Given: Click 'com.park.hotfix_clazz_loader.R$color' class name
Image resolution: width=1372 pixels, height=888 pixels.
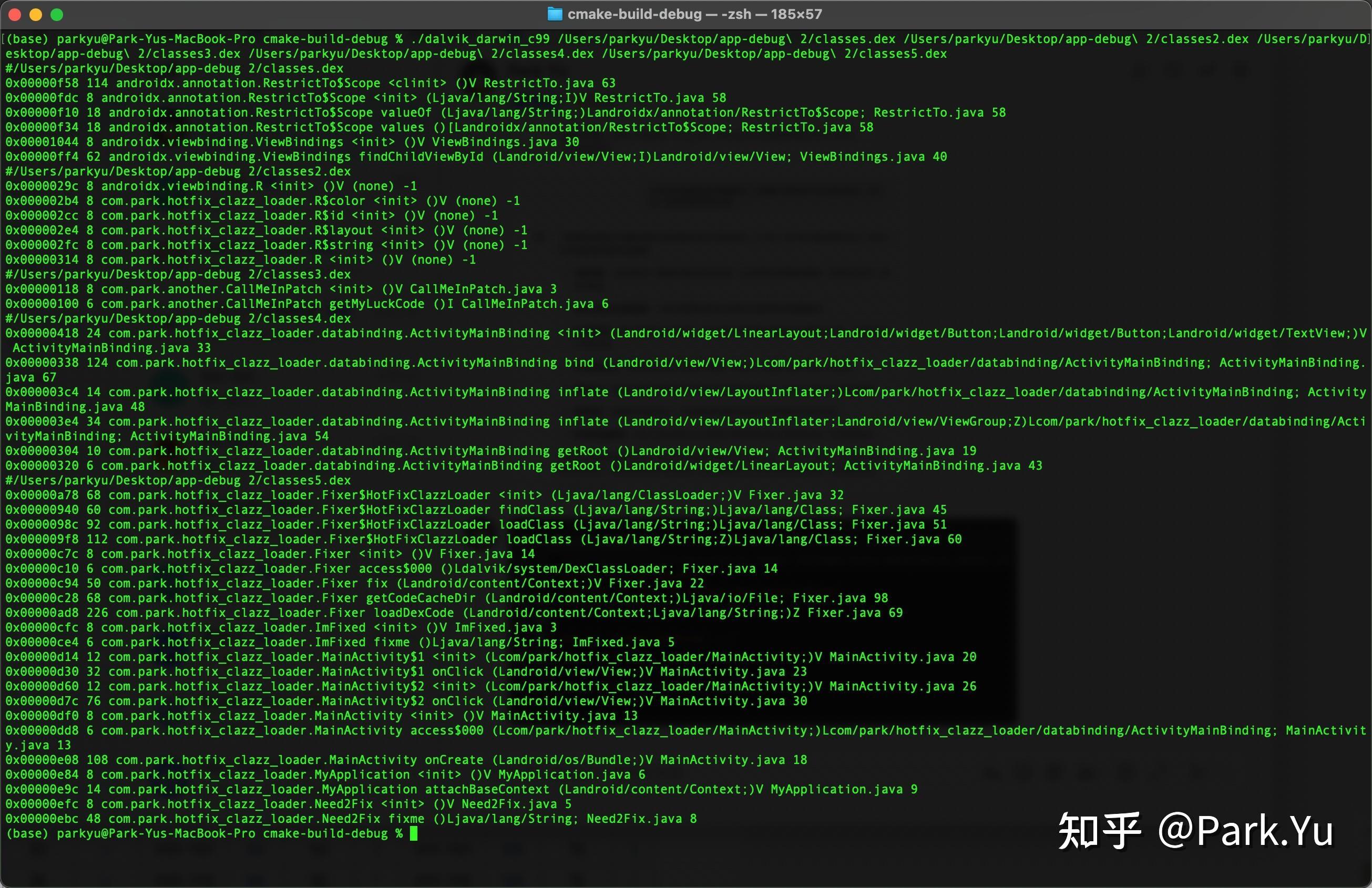Looking at the screenshot, I should tap(233, 201).
